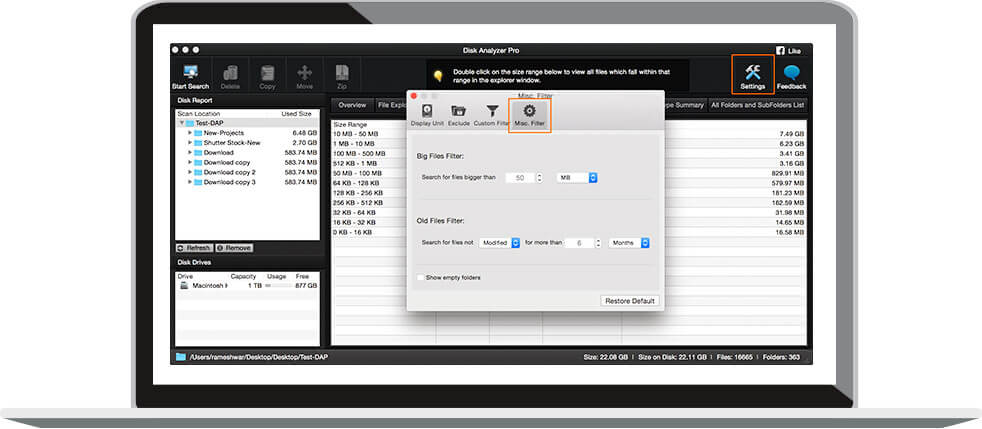Select the 64 KB - 128 KB range row
The width and height of the screenshot is (982, 429).
[x=357, y=183]
